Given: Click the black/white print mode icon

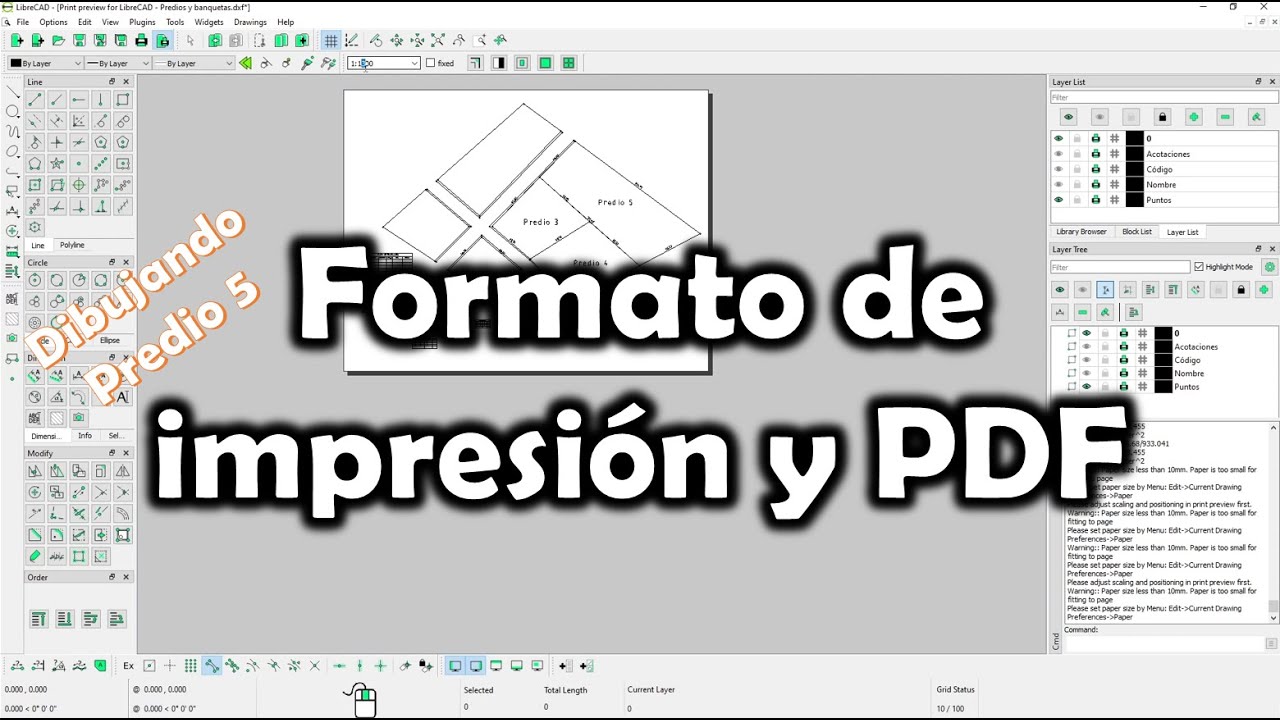Looking at the screenshot, I should (x=498, y=63).
